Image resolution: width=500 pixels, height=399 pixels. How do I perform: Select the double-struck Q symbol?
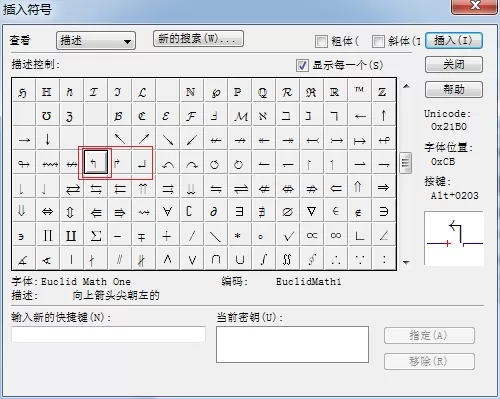263,91
